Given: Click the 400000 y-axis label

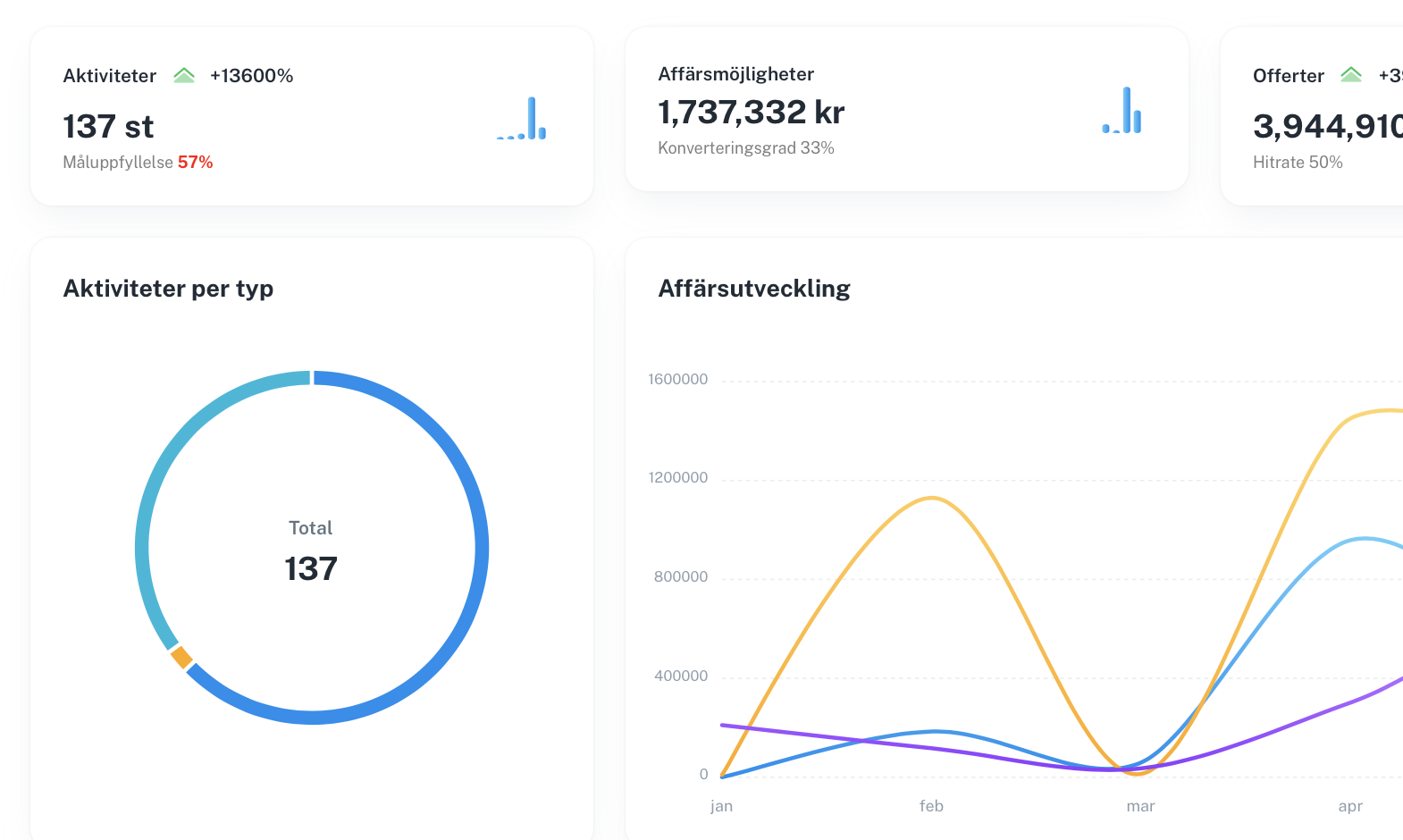Looking at the screenshot, I should tap(681, 676).
